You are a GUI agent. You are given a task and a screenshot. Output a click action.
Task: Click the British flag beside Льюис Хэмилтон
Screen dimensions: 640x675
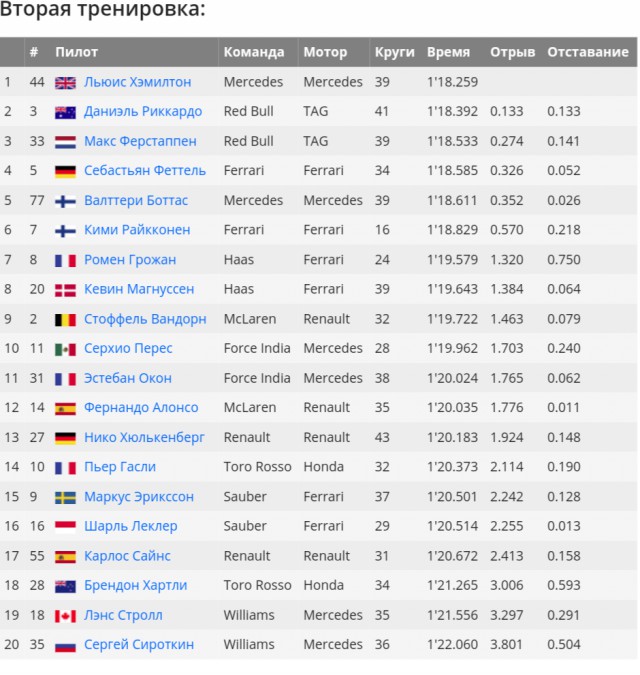tap(65, 83)
